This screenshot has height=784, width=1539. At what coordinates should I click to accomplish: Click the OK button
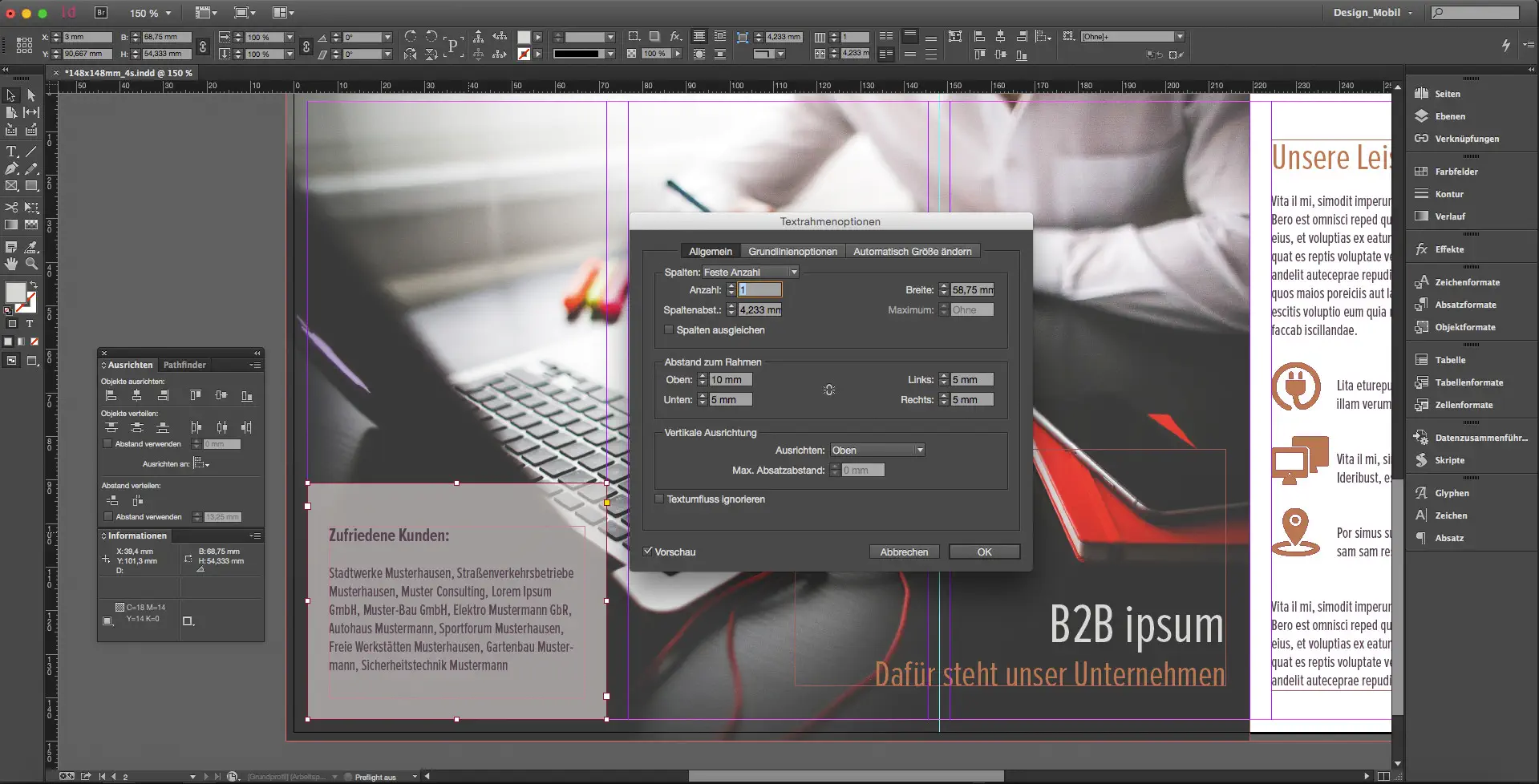coord(984,552)
